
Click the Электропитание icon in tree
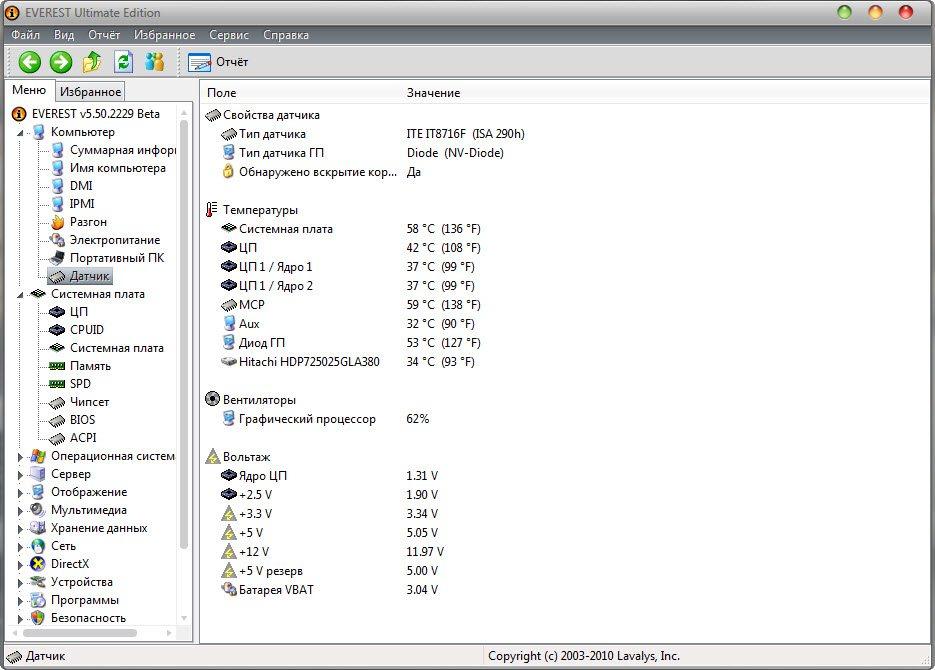click(x=57, y=240)
